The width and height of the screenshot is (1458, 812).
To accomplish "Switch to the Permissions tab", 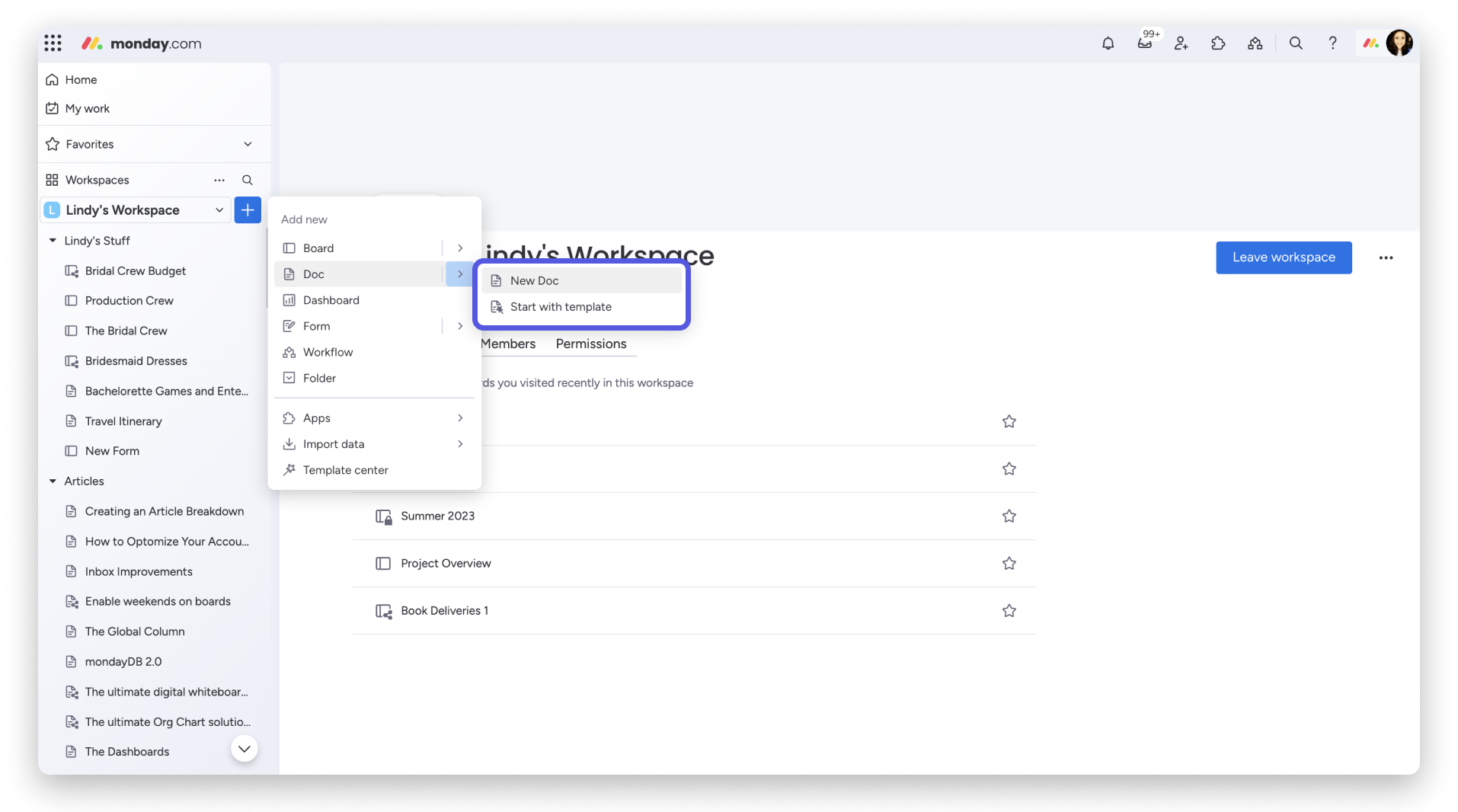I will coord(591,344).
